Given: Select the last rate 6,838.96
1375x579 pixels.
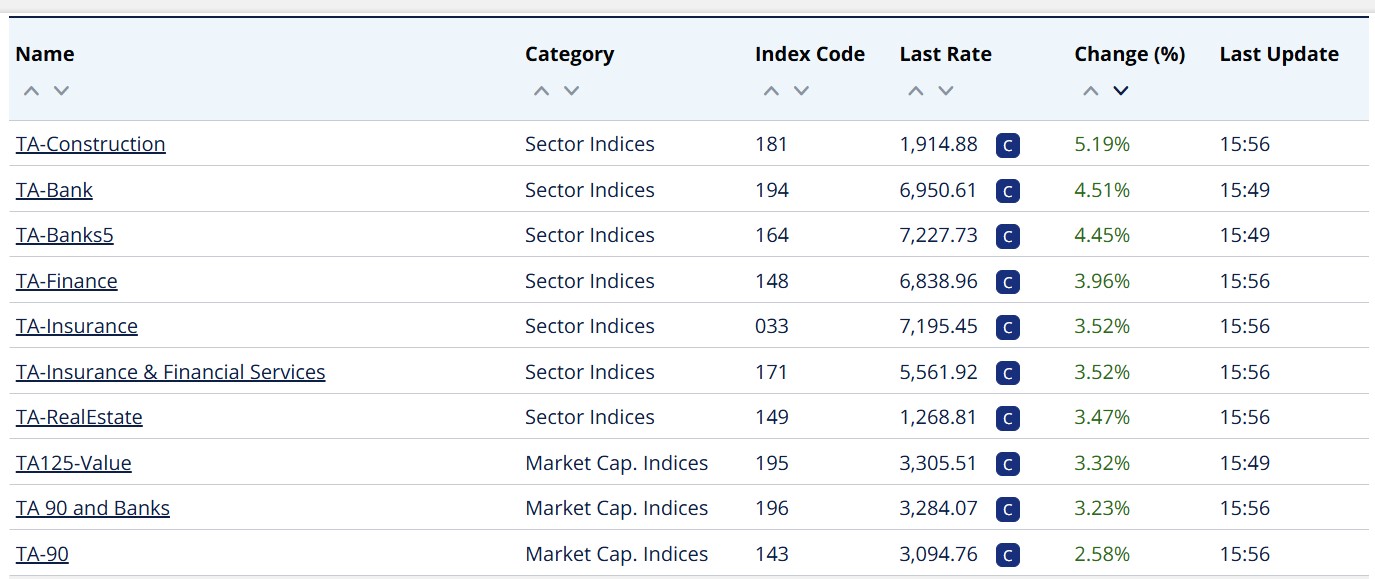Looking at the screenshot, I should pos(939,281).
